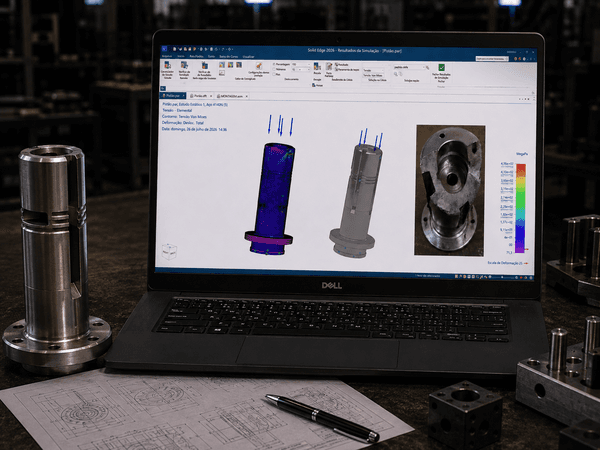Screen dimensions: 600x450
Task: Switch to the MONTAGEM.asm document tab
Action: (x=230, y=96)
